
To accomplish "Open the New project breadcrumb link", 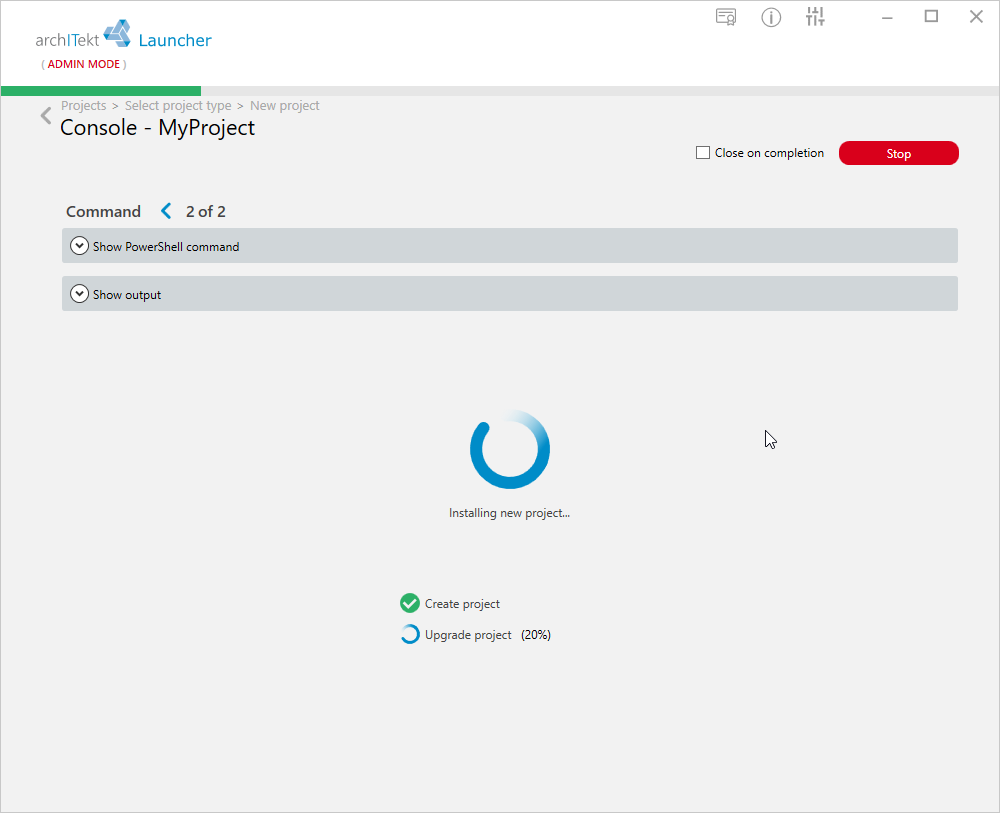I will click(284, 106).
